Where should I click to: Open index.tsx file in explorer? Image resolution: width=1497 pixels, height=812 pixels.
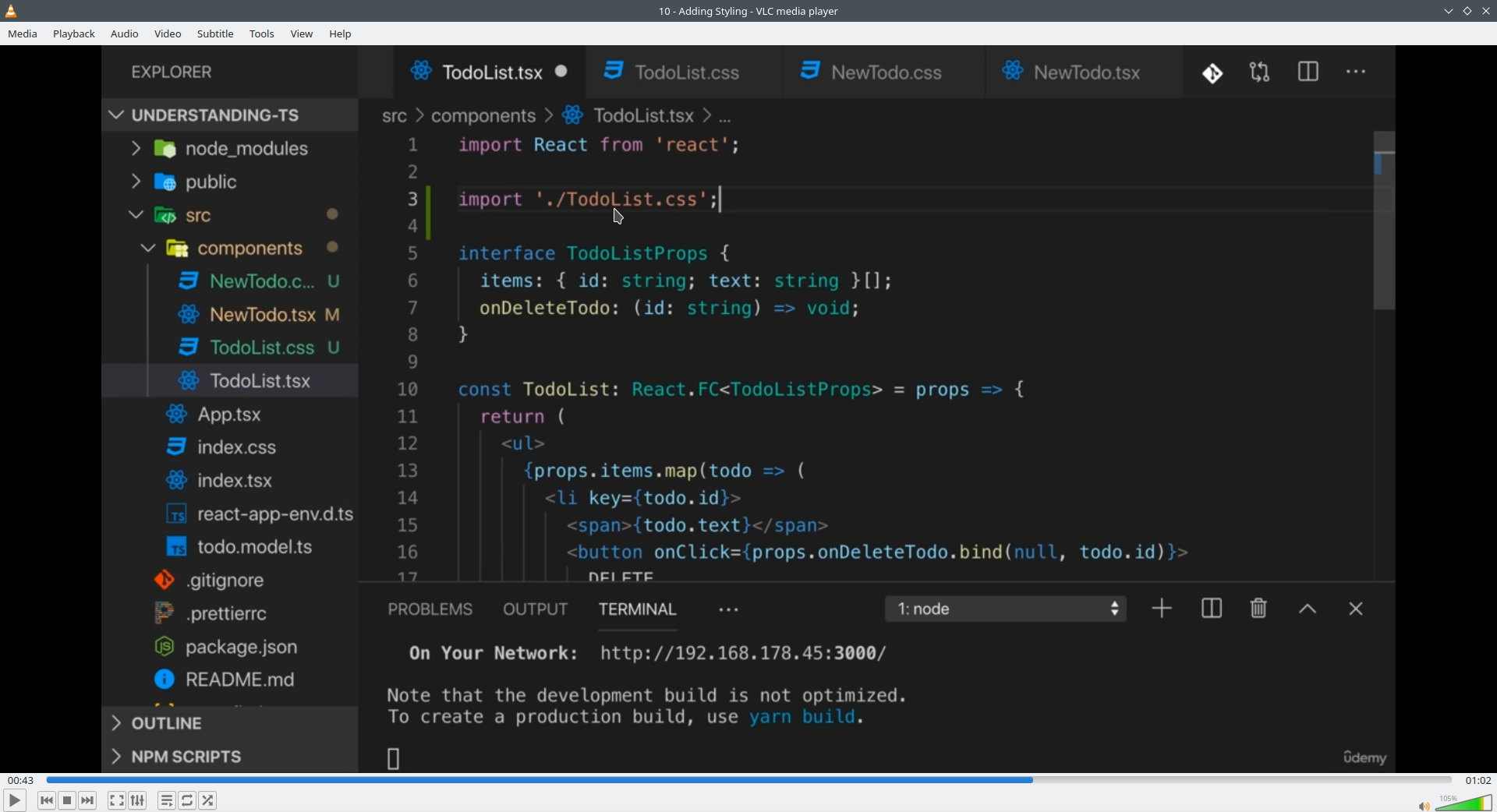(x=230, y=481)
